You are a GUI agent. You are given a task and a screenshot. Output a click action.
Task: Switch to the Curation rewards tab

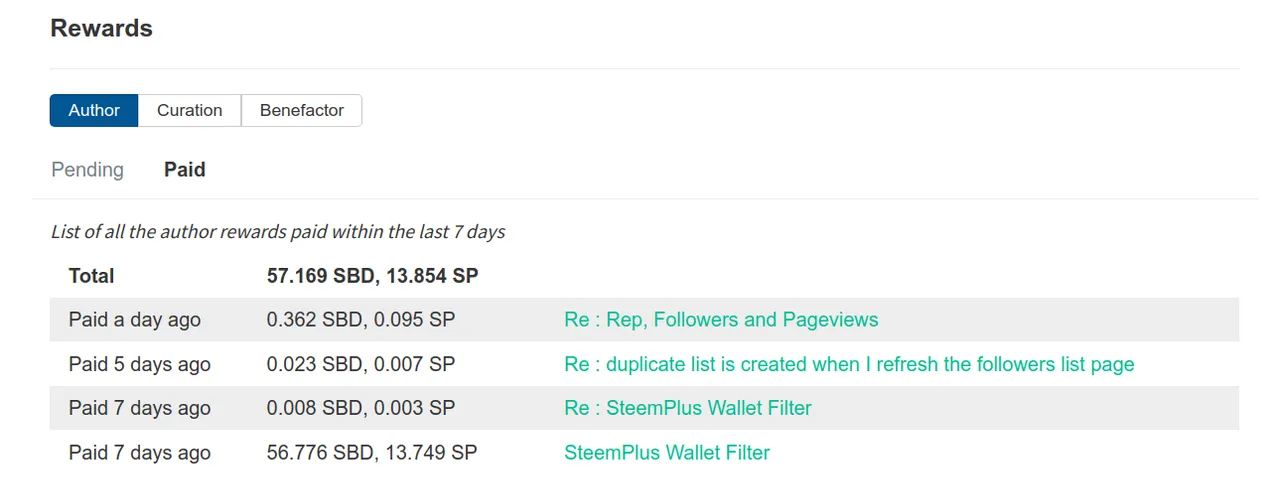pyautogui.click(x=189, y=110)
